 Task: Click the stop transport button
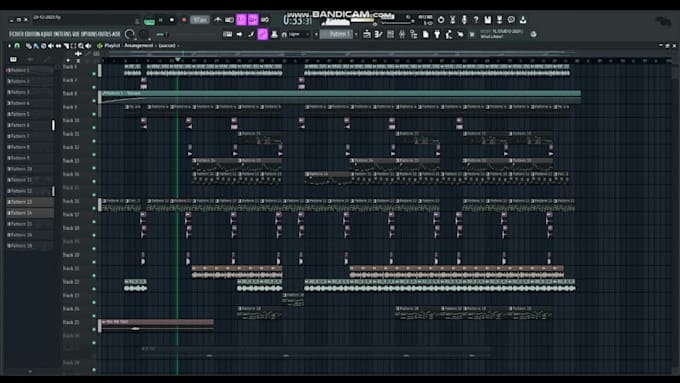coord(172,20)
